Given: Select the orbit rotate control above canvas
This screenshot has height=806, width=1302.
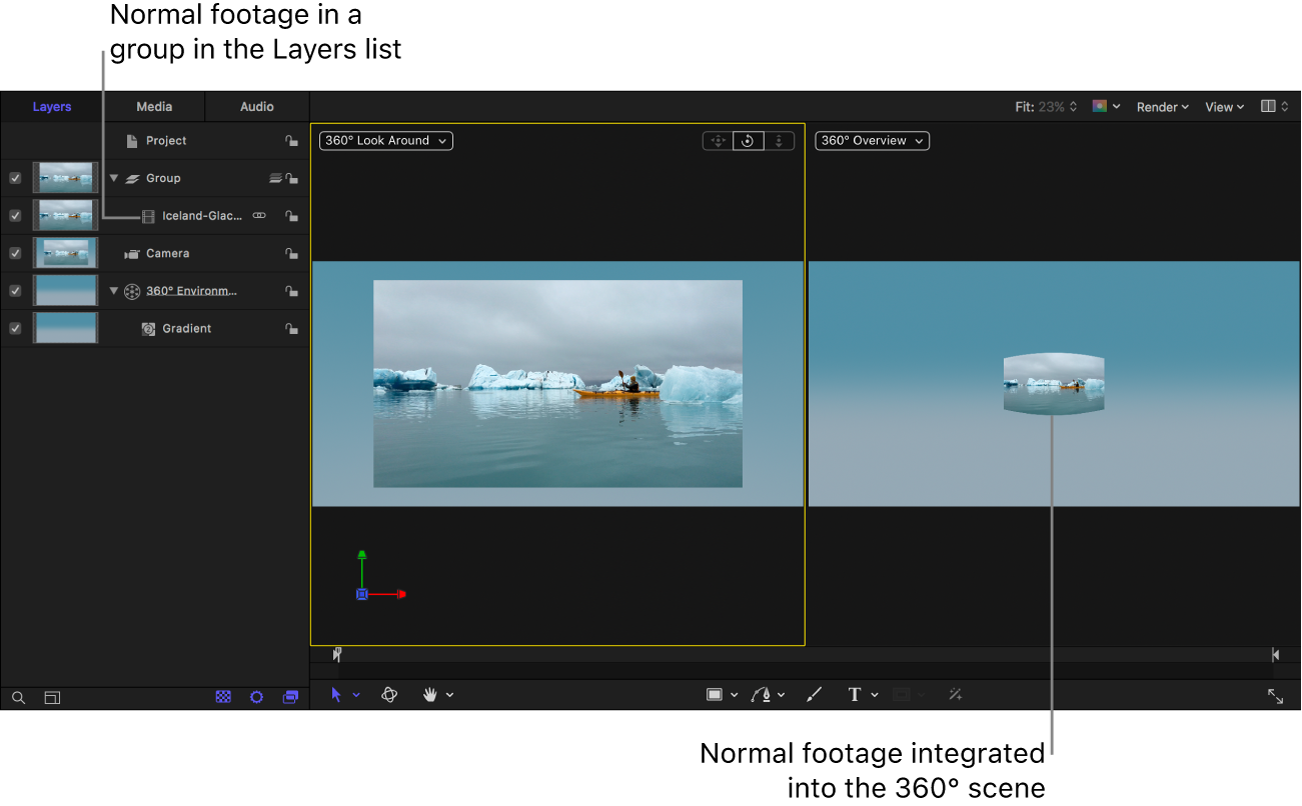Looking at the screenshot, I should coord(748,140).
